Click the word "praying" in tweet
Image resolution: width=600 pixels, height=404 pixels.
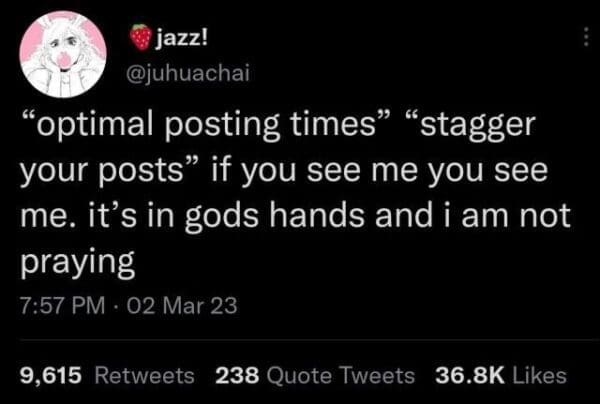78,264
